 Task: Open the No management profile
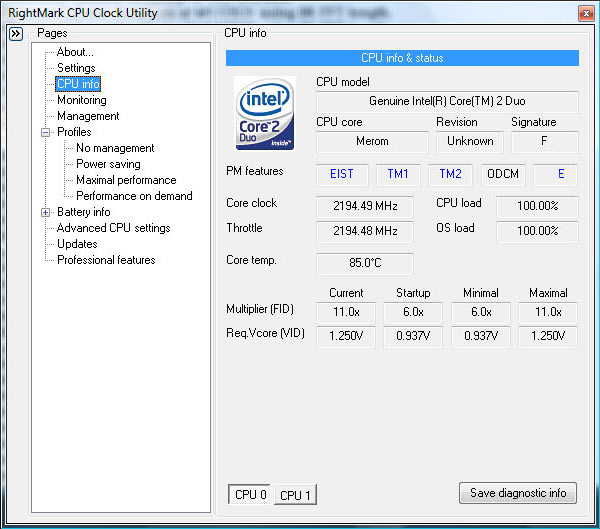pyautogui.click(x=115, y=148)
